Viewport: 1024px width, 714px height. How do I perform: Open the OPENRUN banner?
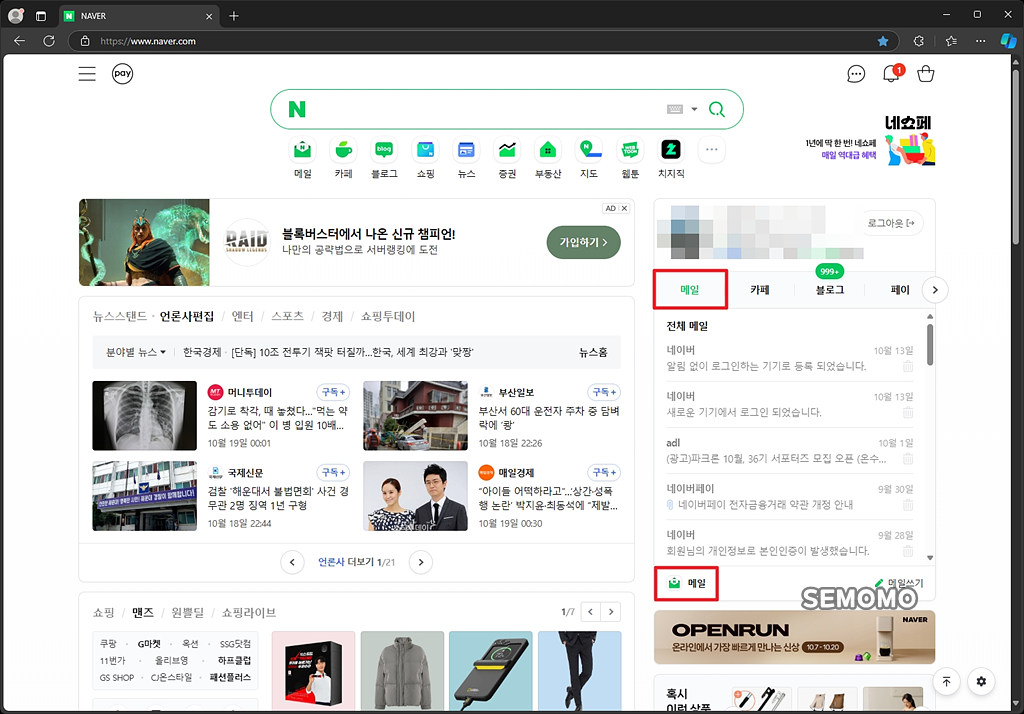[x=794, y=637]
